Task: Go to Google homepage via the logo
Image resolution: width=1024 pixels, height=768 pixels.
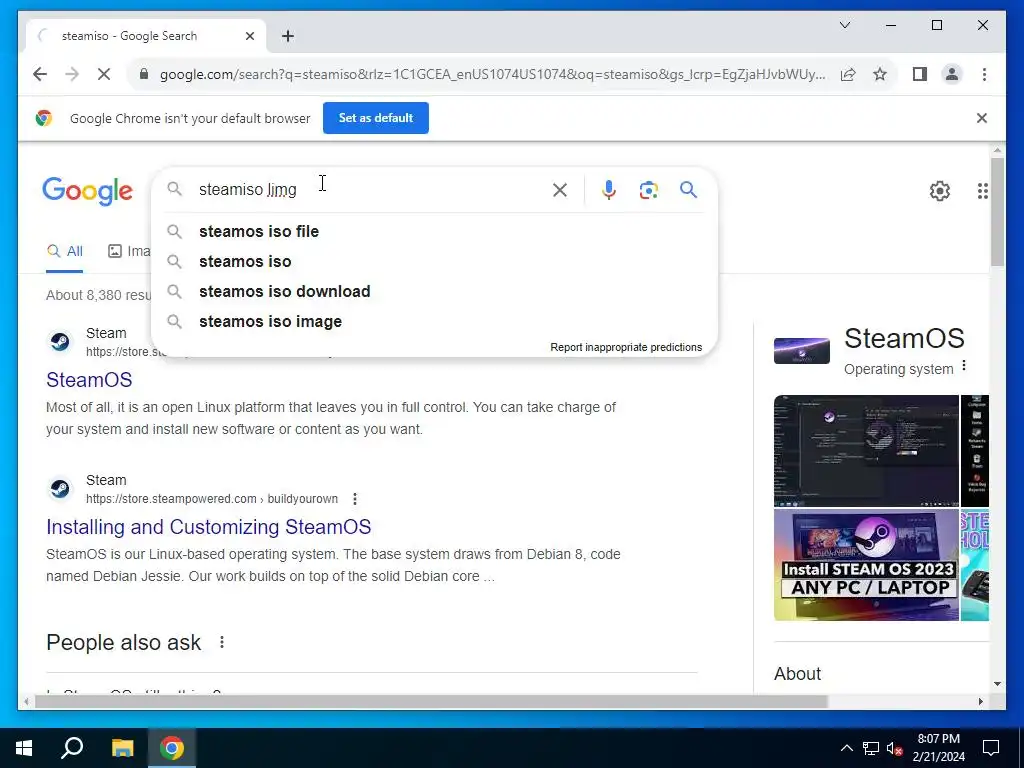Action: pyautogui.click(x=88, y=191)
